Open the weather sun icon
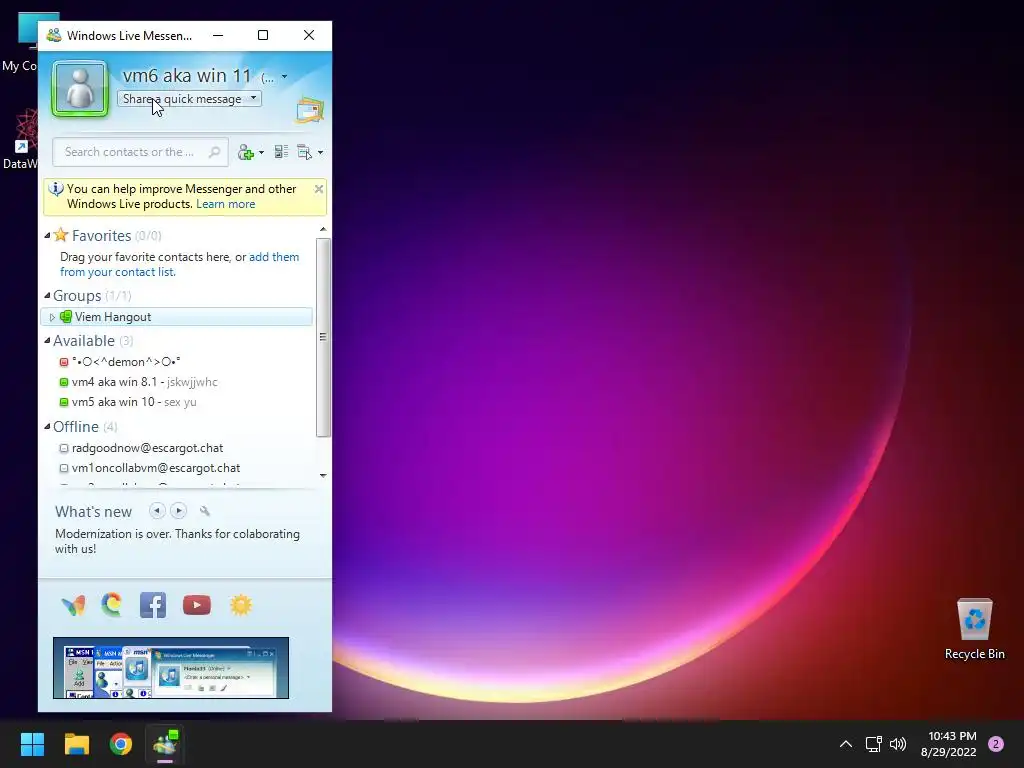This screenshot has height=768, width=1024. coord(241,605)
